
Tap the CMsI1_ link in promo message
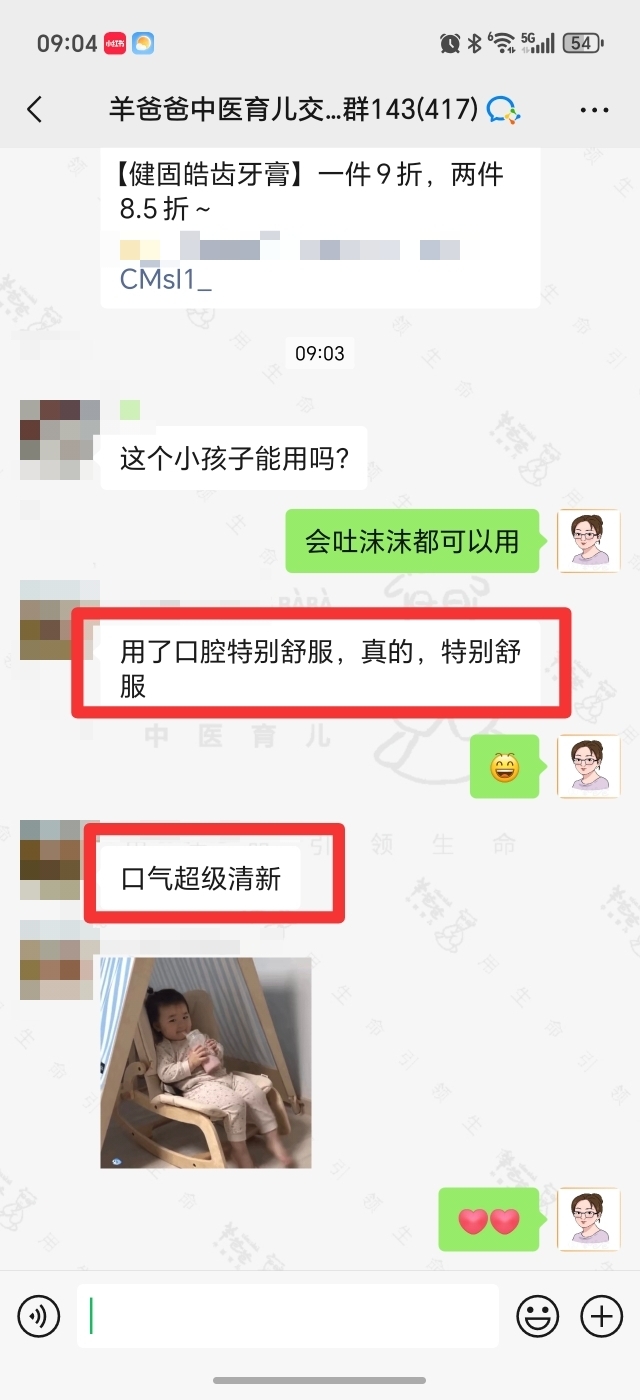pos(166,279)
